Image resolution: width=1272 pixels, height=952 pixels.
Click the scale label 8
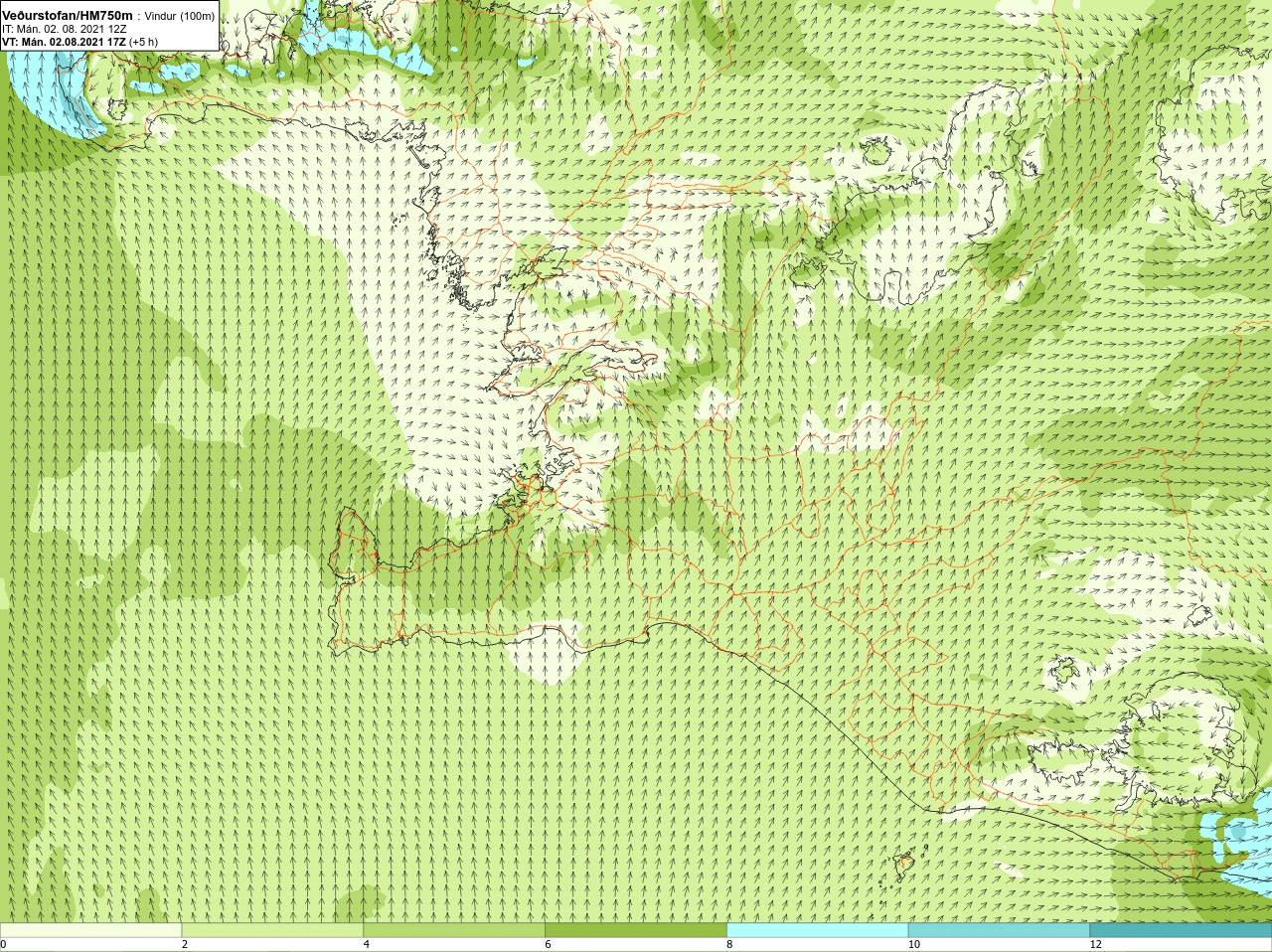(729, 944)
